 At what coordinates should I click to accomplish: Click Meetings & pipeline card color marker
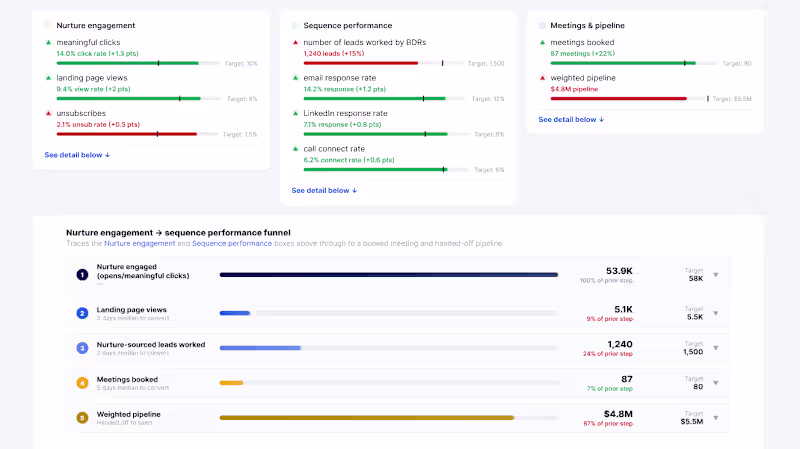542,26
